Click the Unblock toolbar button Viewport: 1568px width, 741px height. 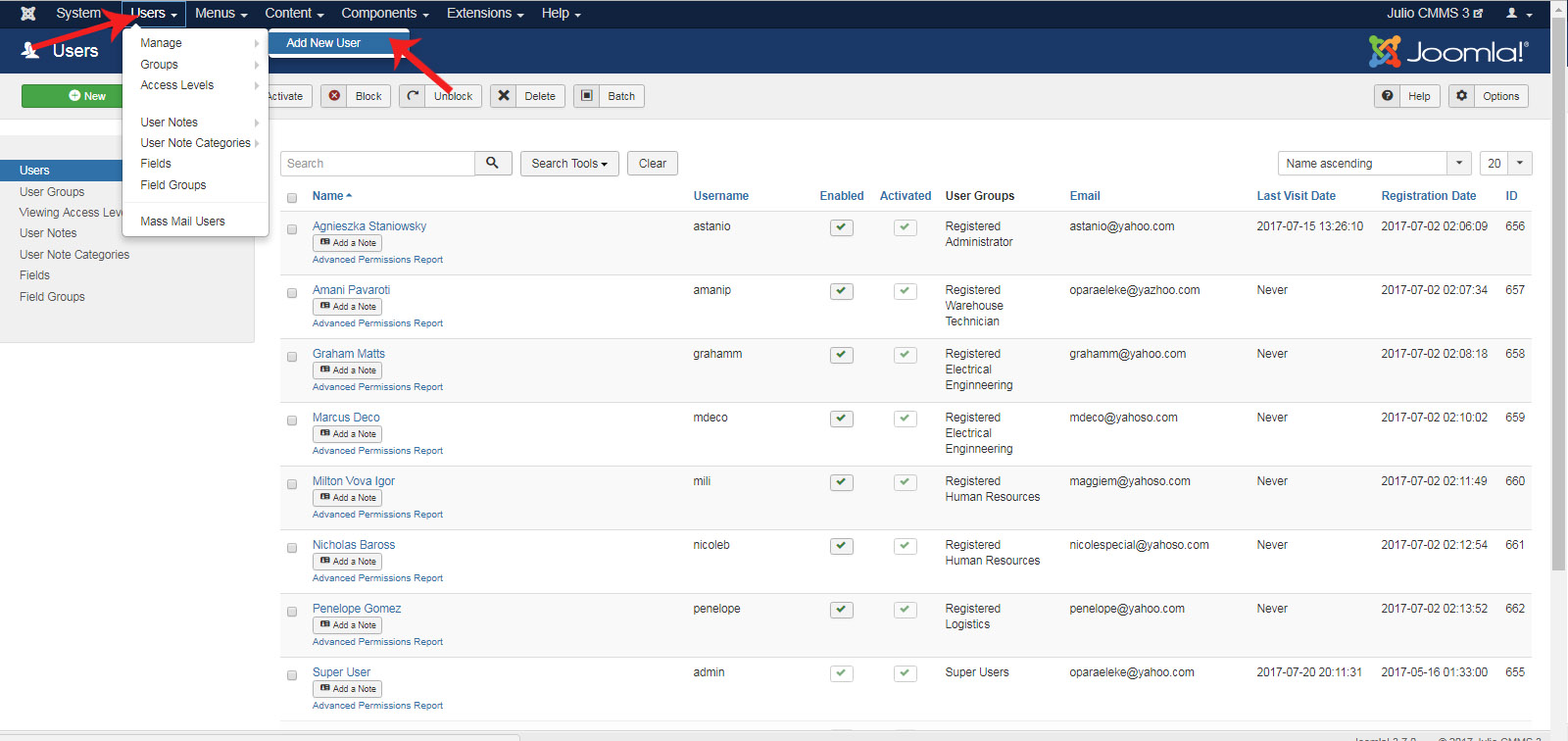point(440,96)
